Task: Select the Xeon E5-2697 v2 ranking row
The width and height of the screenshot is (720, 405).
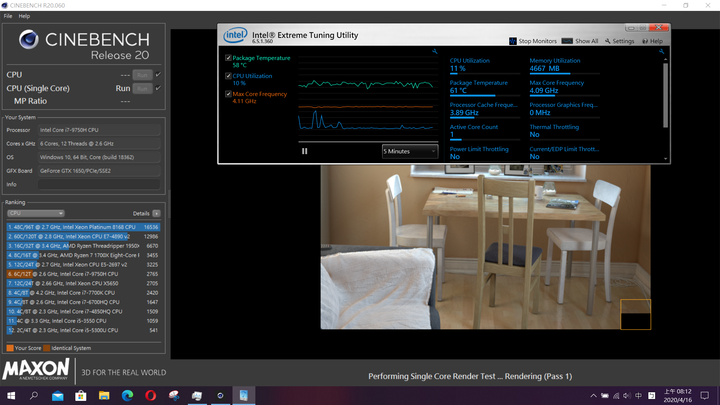Action: (83, 264)
